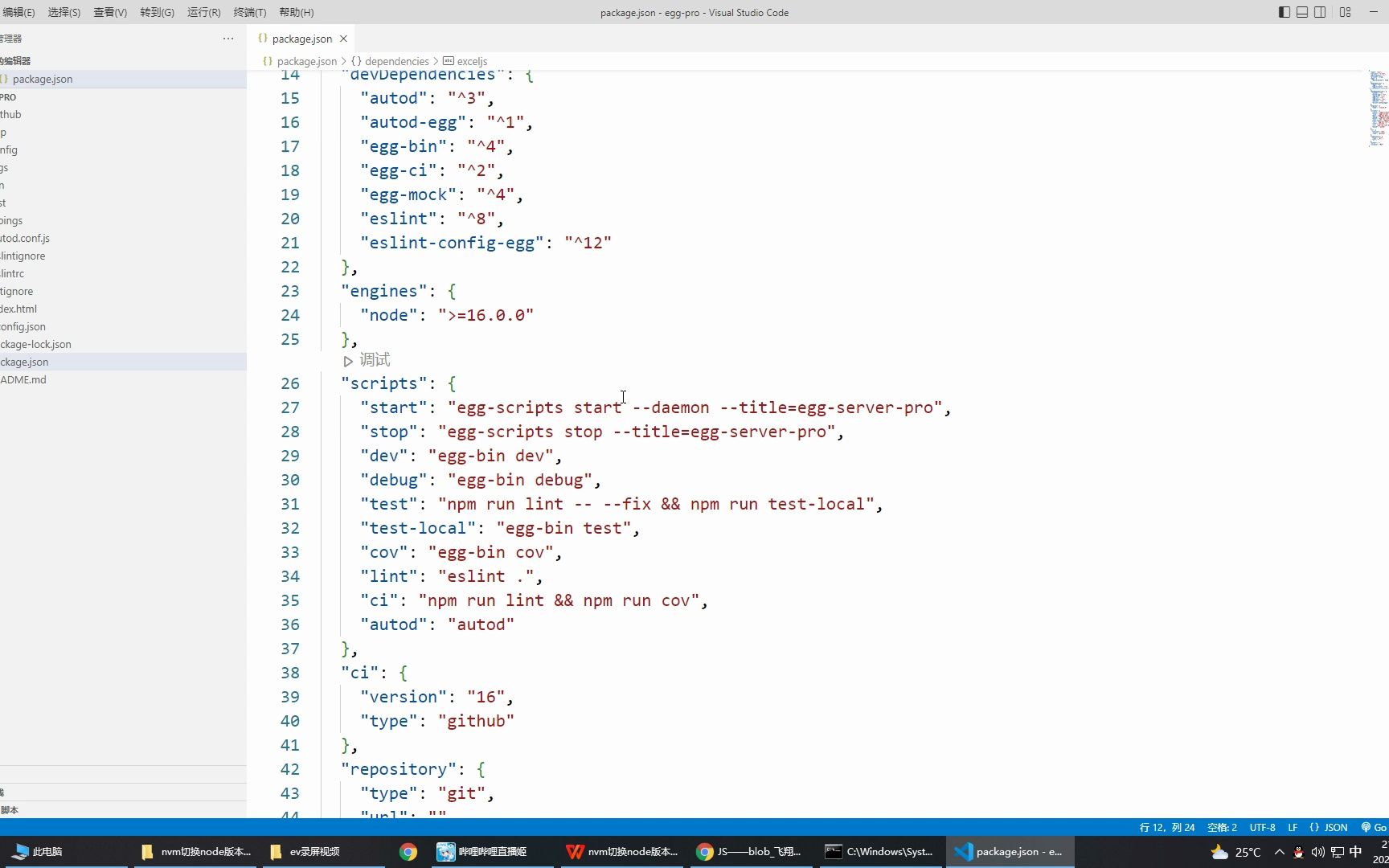
Task: Click the "egg-bin dev" script value
Action: 490,456
